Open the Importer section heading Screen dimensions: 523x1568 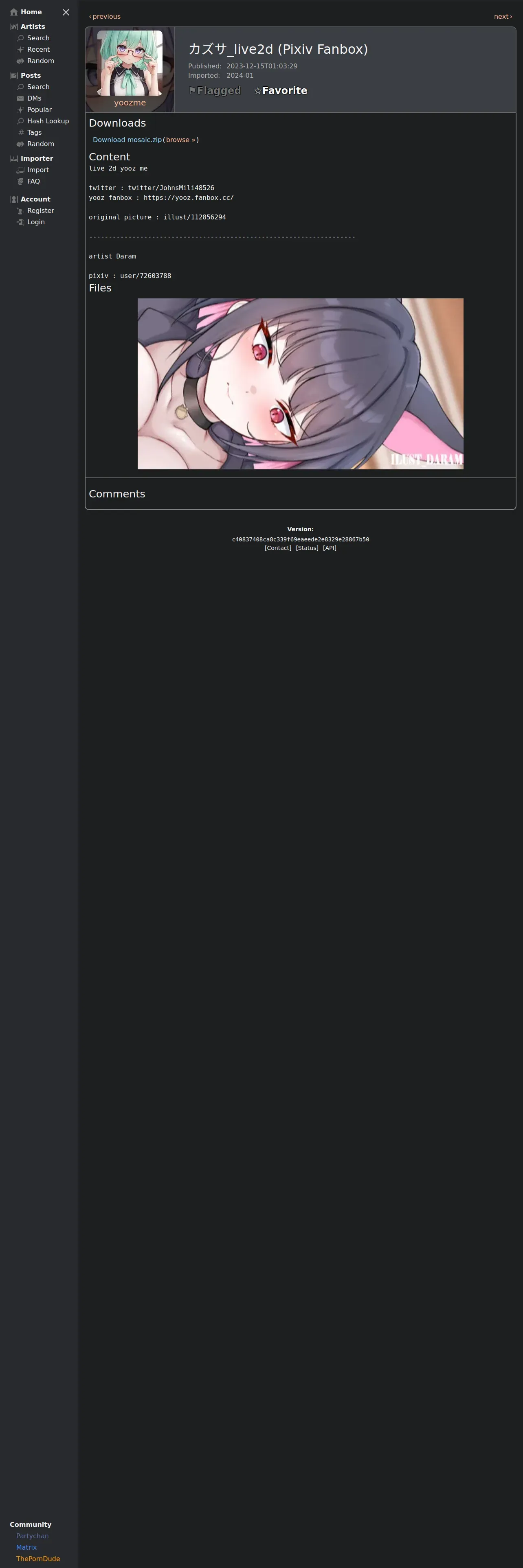click(37, 158)
